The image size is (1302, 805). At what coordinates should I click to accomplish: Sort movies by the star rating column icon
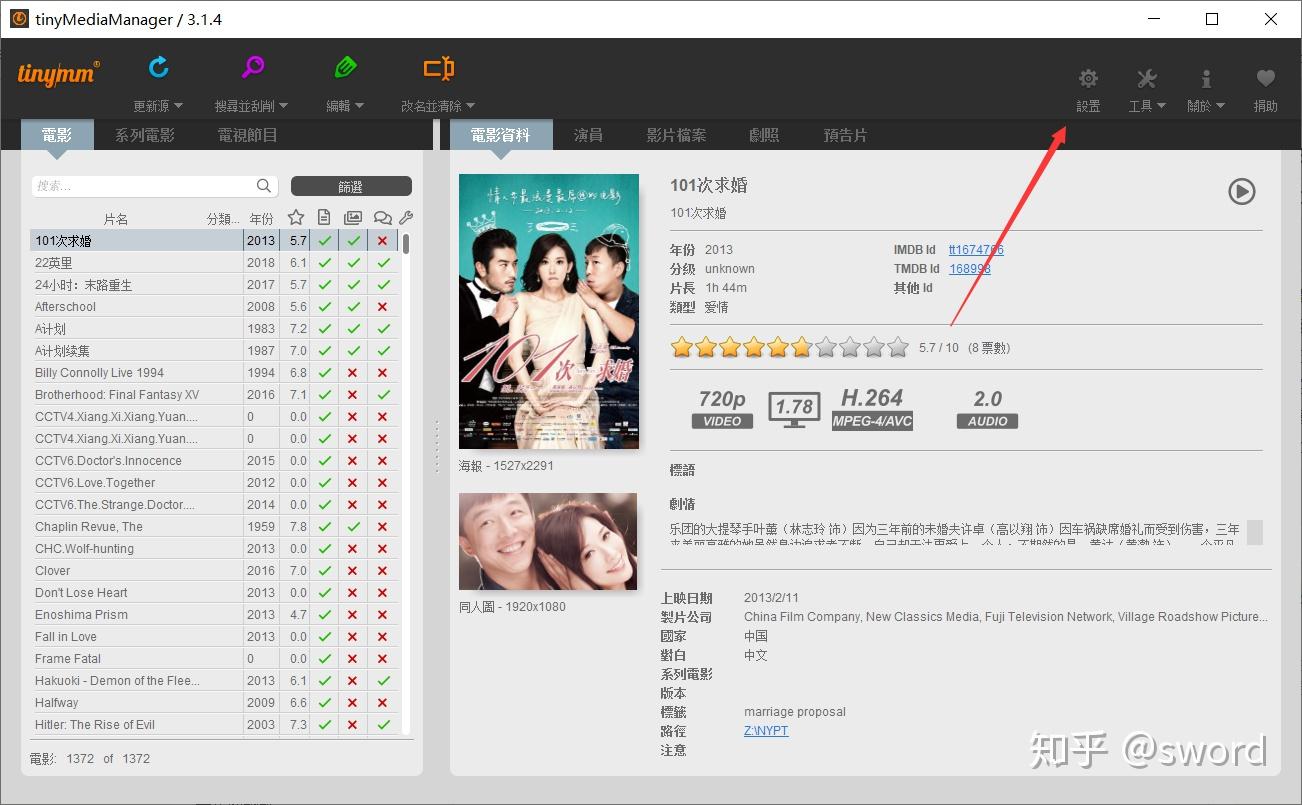pos(295,217)
